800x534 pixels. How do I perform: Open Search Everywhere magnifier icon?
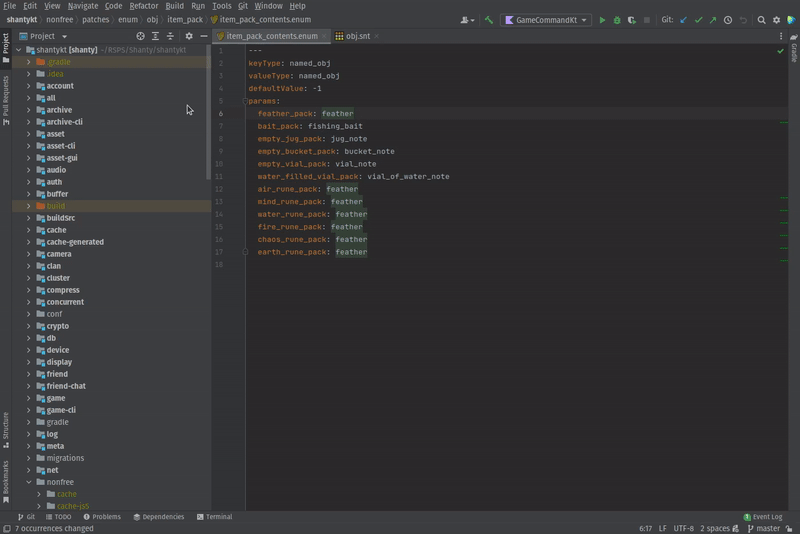click(761, 20)
